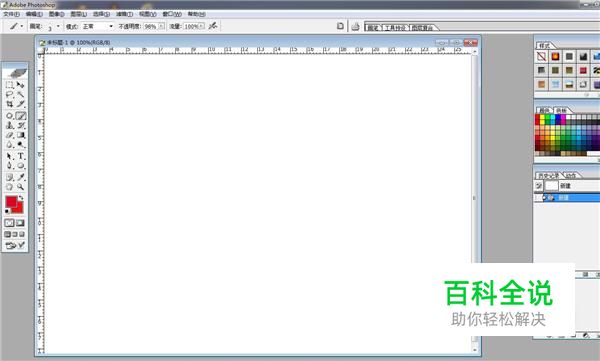Viewport: 600px width, 361px height.
Task: Switch to Quick Mask mode
Action: pyautogui.click(x=20, y=223)
